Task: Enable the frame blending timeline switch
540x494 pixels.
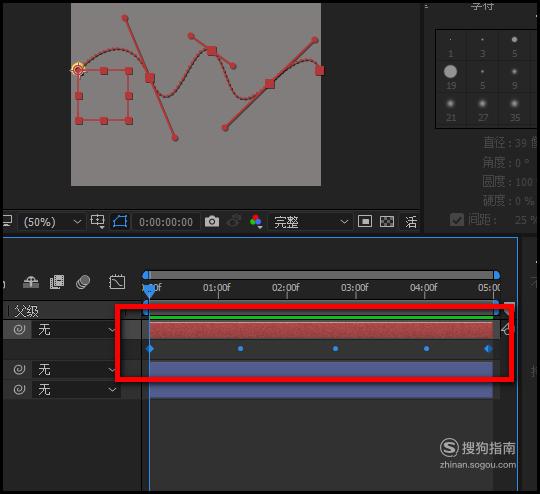Action: (57, 282)
